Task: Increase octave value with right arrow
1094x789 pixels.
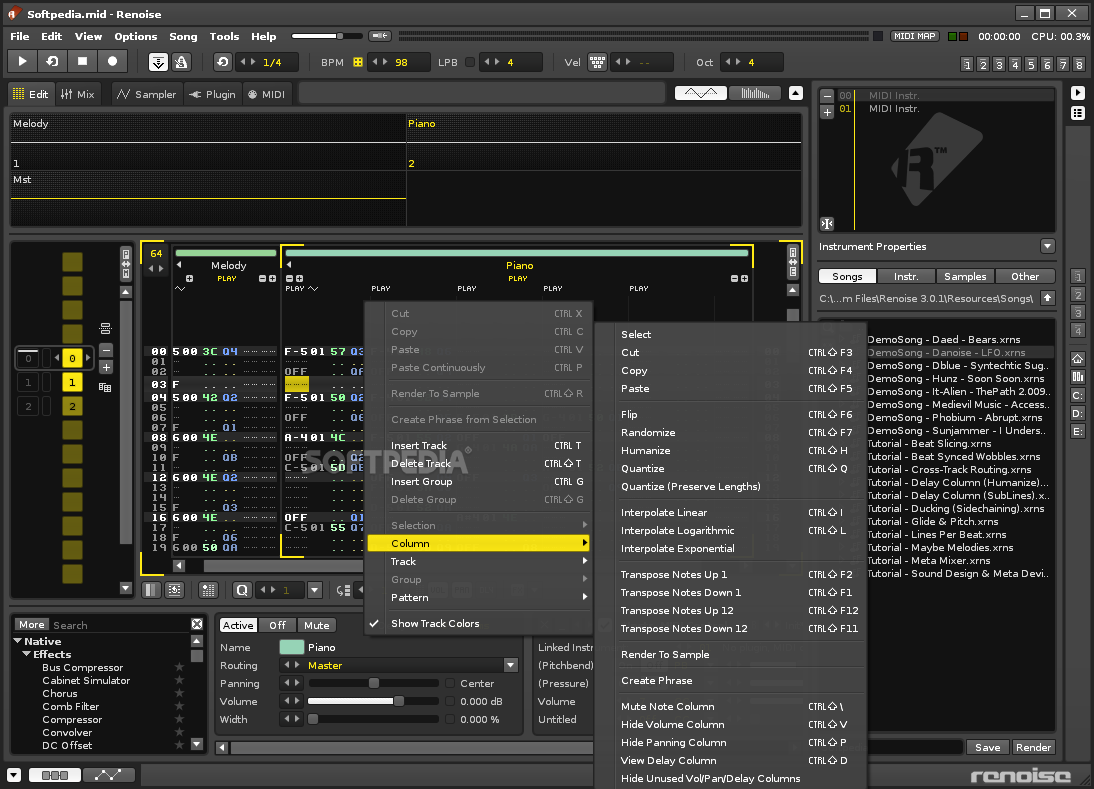Action: coord(738,62)
